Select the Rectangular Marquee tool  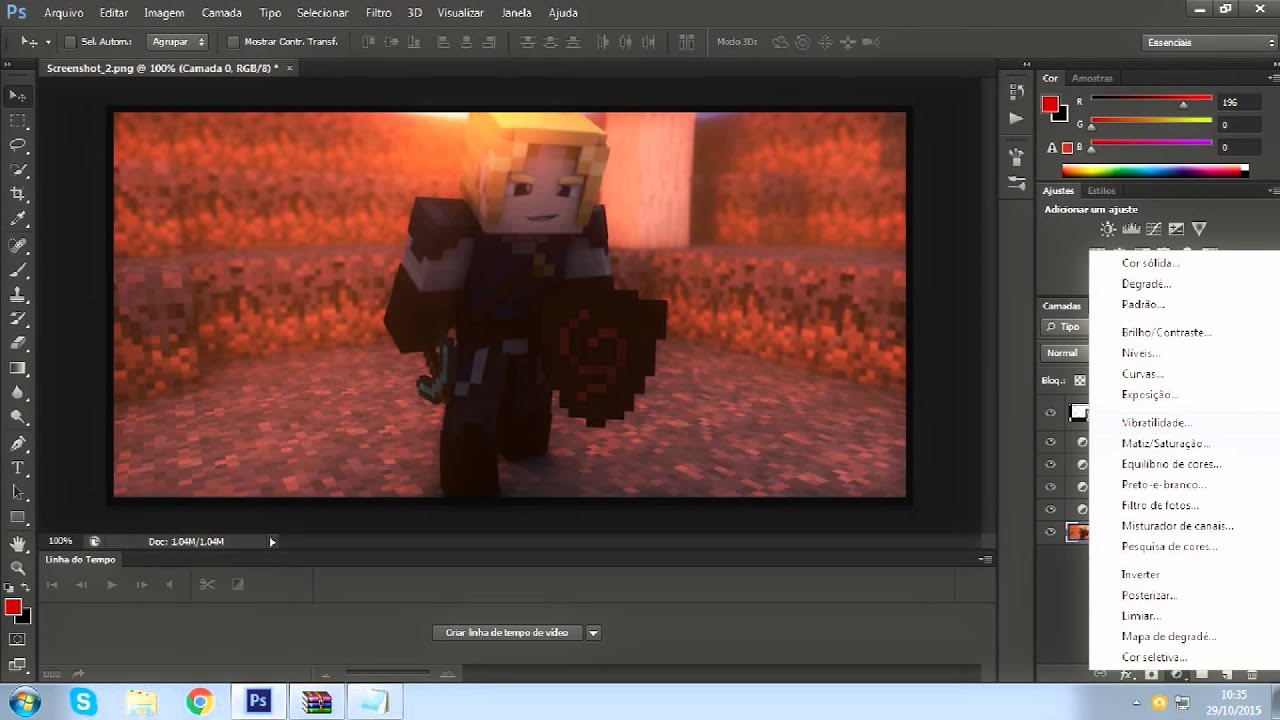(x=18, y=121)
